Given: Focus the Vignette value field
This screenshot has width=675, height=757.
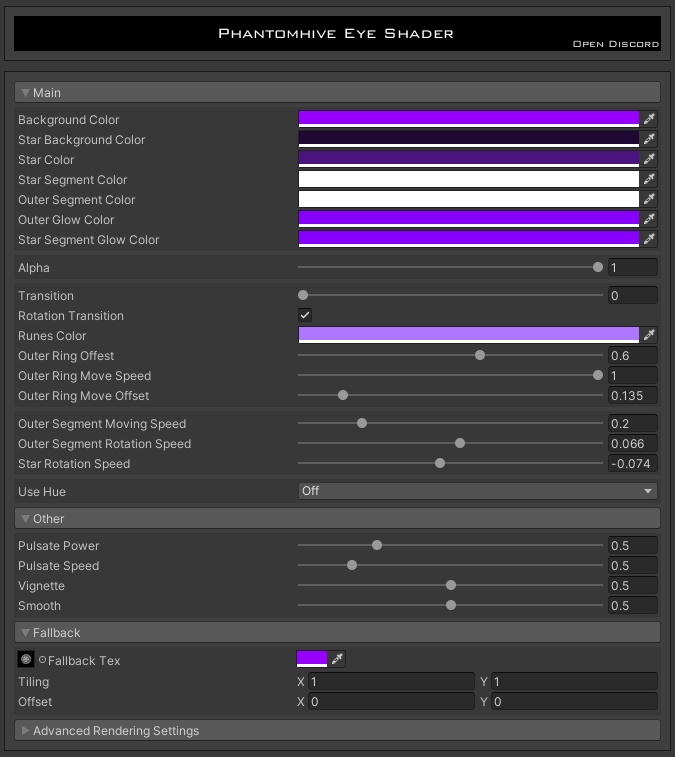Looking at the screenshot, I should pyautogui.click(x=633, y=586).
